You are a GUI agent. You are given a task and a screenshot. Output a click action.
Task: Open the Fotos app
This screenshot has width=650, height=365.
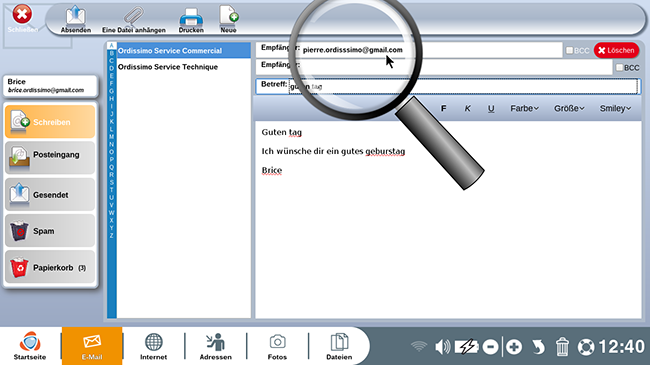pyautogui.click(x=277, y=346)
